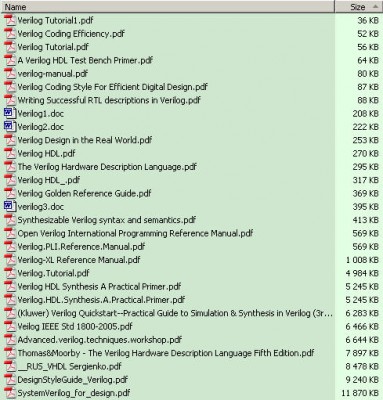Image resolution: width=383 pixels, height=400 pixels.
Task: Click the Word document icon for Verilog1.doc
Action: 10,113
